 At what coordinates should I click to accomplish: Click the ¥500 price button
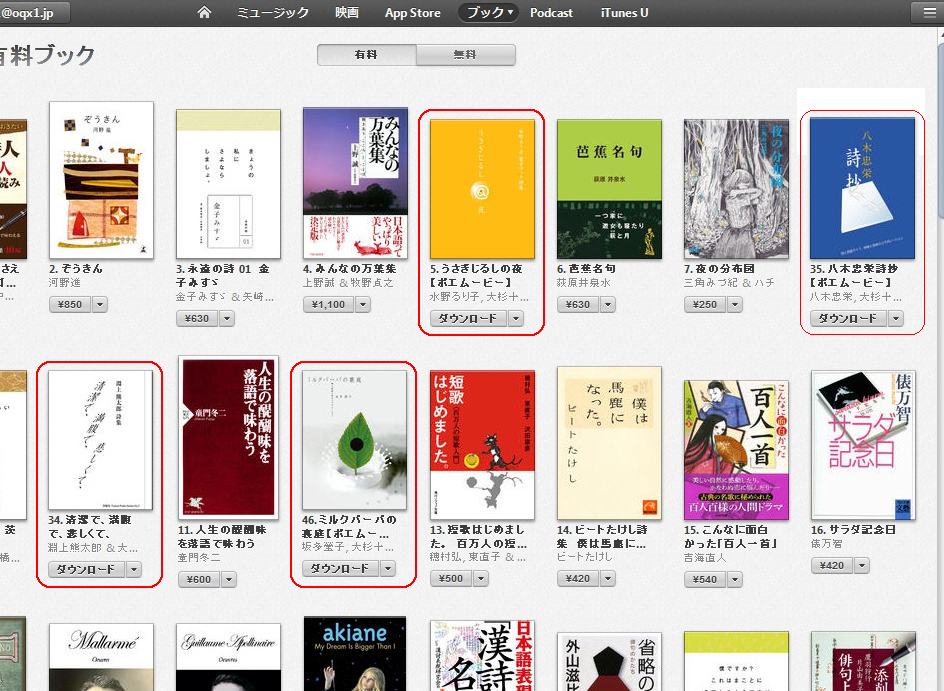[451, 579]
